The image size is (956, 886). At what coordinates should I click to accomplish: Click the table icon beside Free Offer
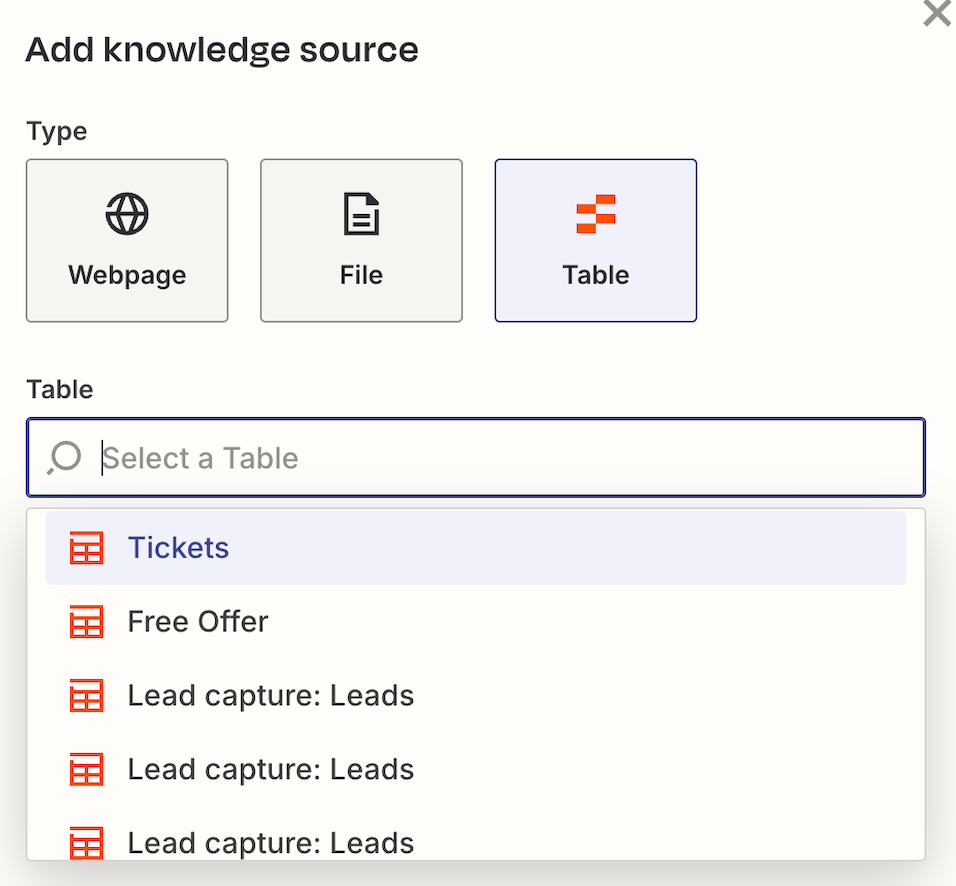[86, 622]
